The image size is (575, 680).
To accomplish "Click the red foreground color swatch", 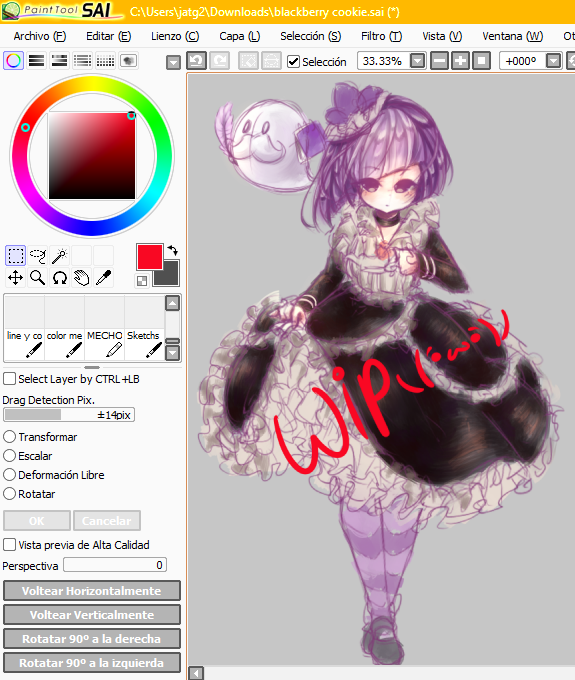I will 150,256.
